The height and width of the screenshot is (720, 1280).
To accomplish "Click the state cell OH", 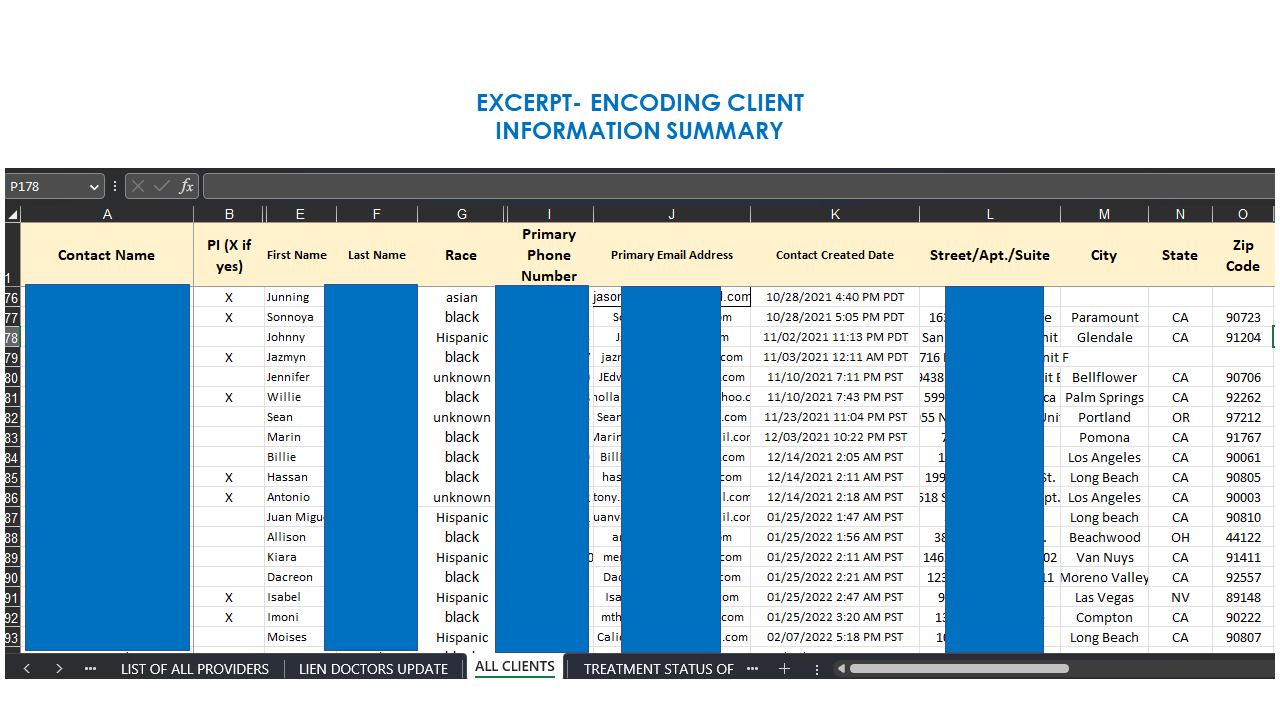I will tap(1180, 537).
